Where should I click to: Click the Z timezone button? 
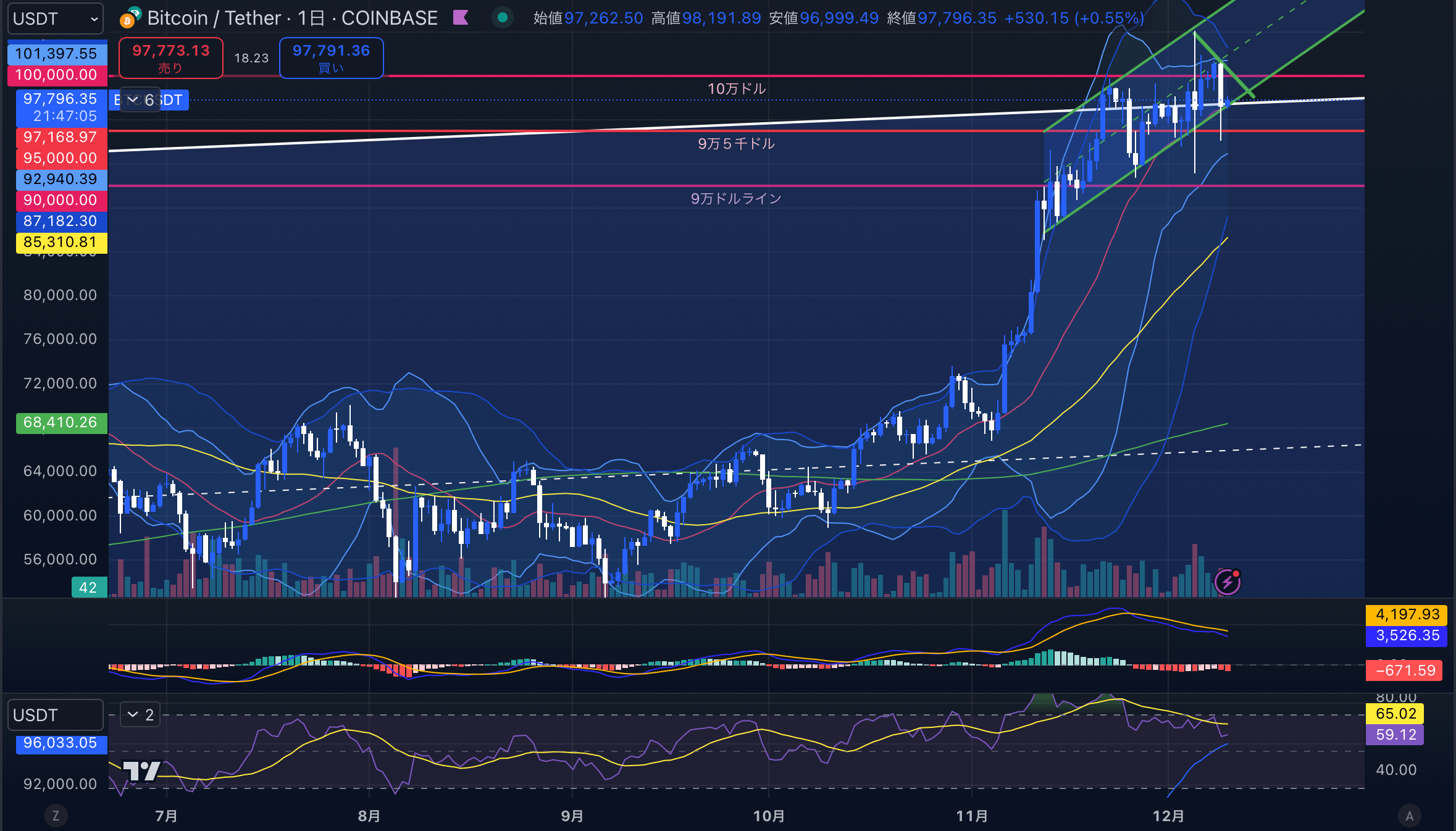(56, 816)
